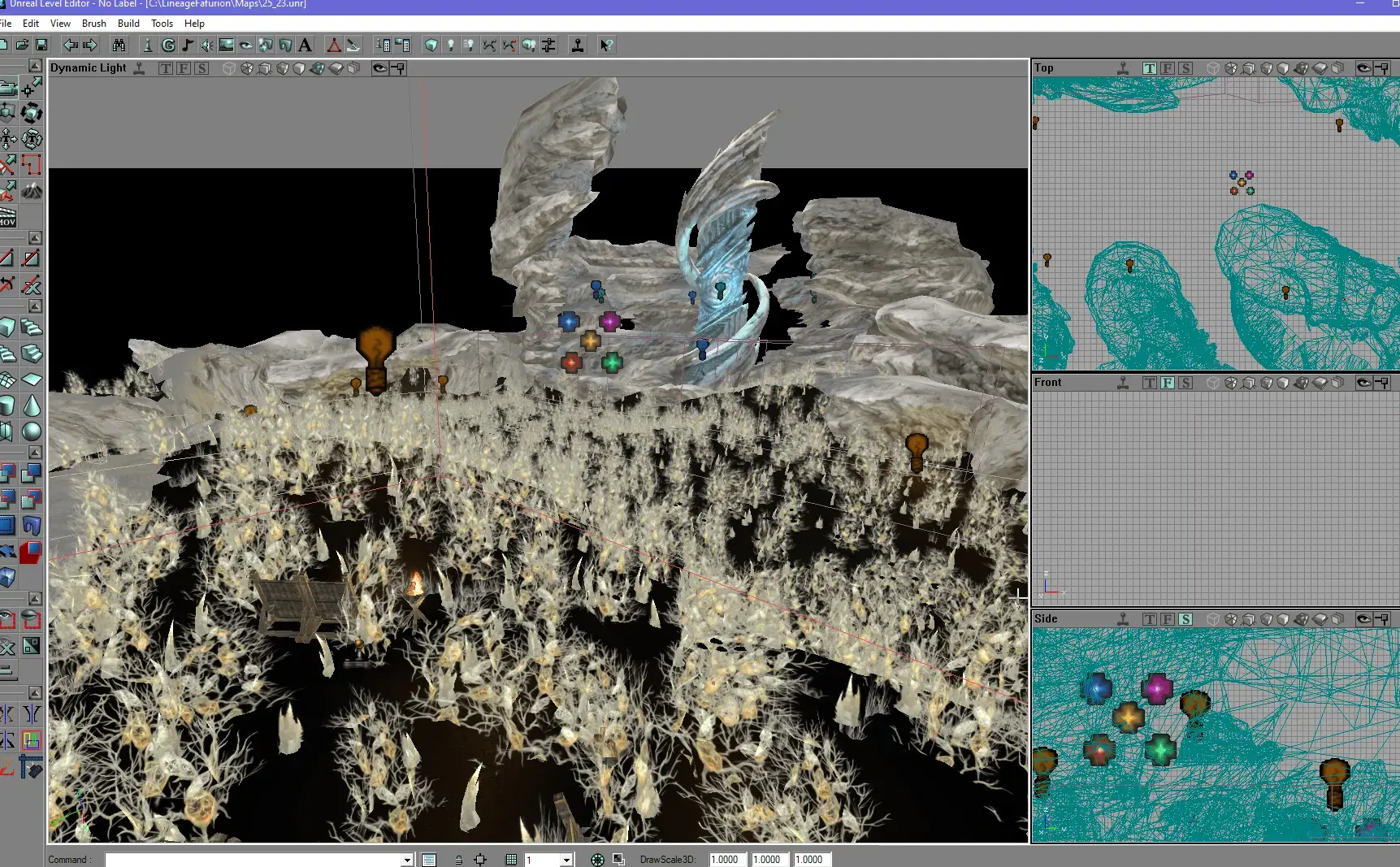Build a Cone brush
The height and width of the screenshot is (867, 1400).
point(32,405)
